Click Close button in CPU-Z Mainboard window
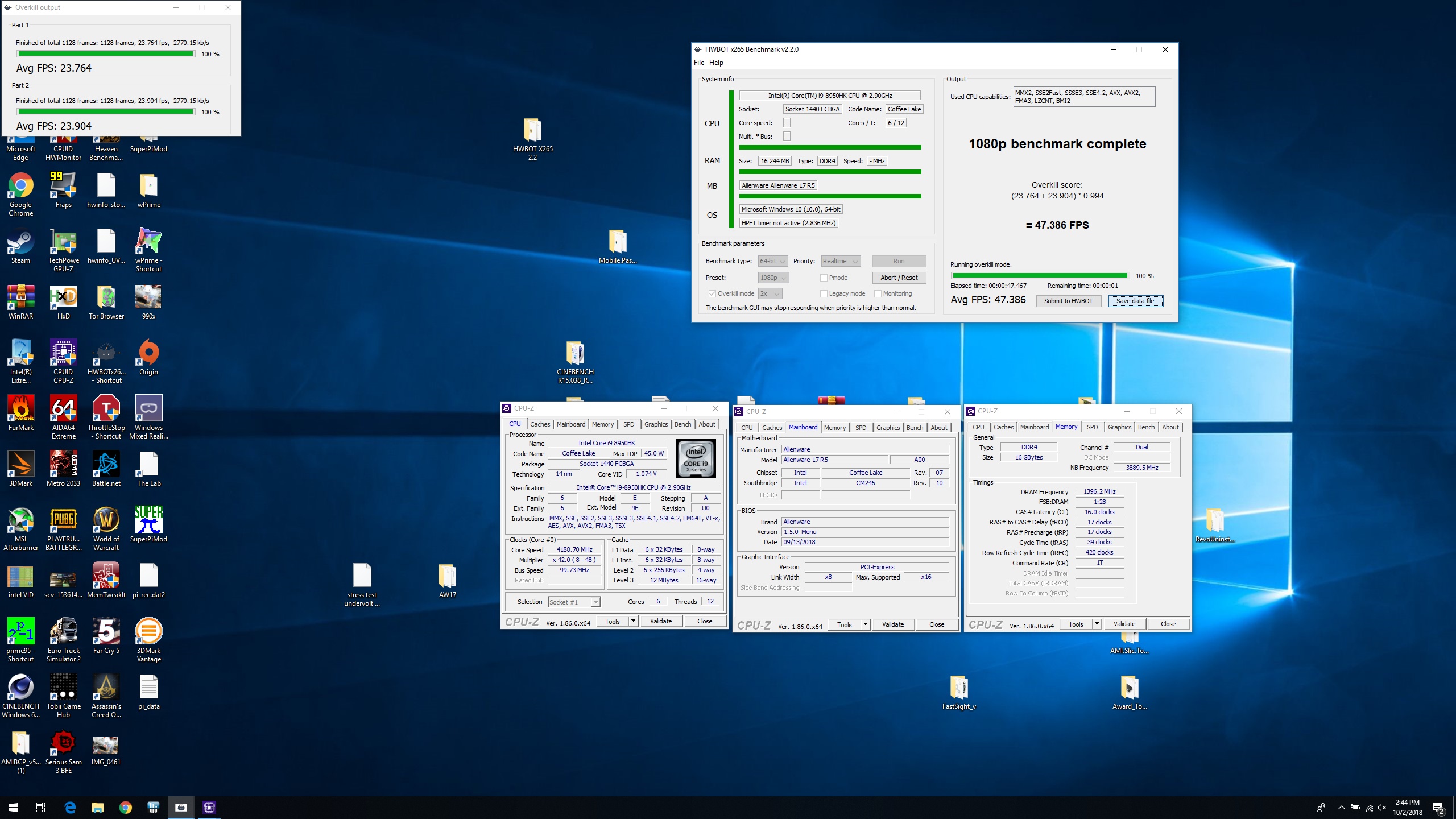Image resolution: width=1456 pixels, height=819 pixels. [x=937, y=624]
